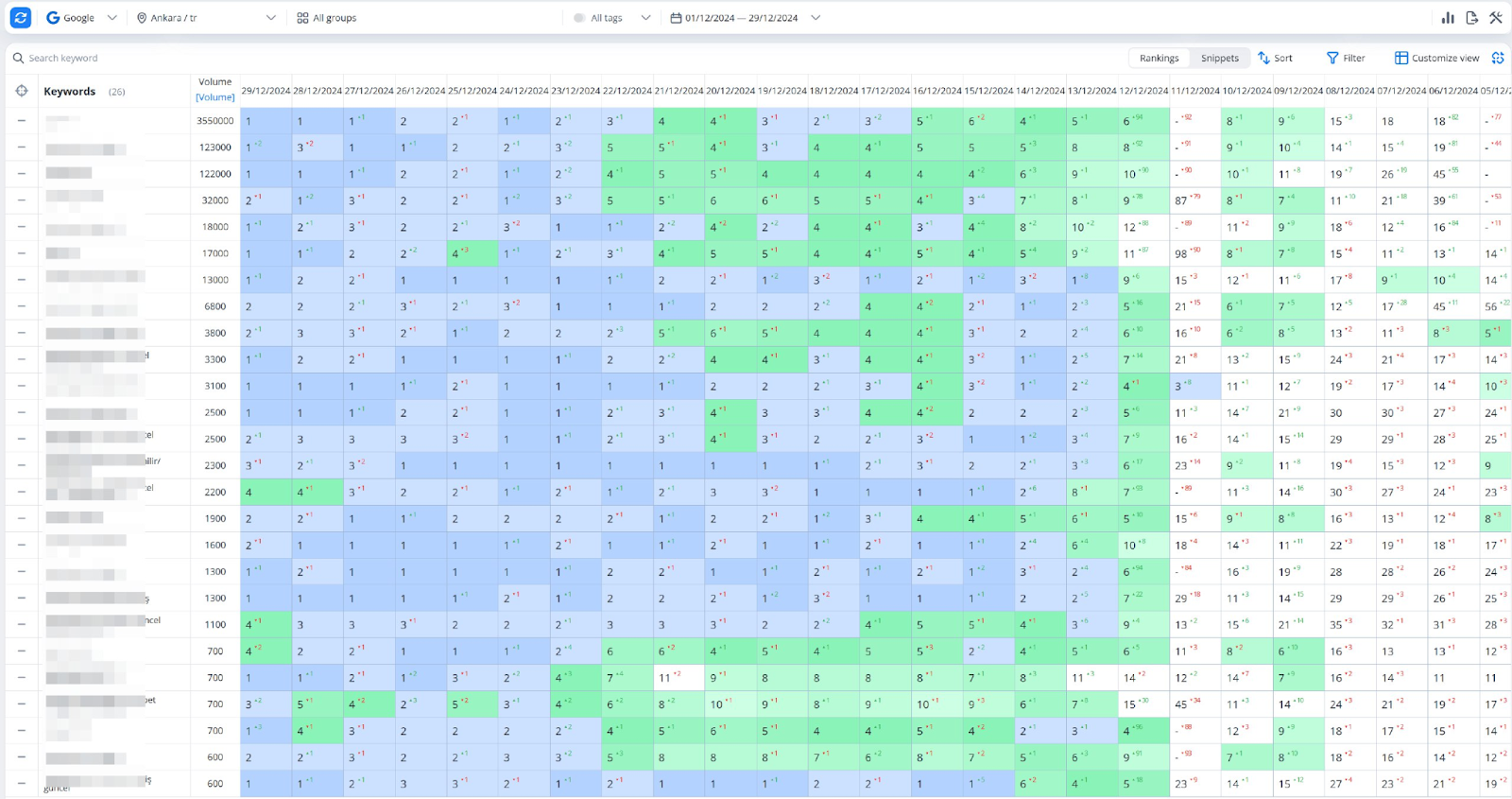Click the minus icon on the 32000 volume row
The image size is (1512, 799).
point(22,200)
